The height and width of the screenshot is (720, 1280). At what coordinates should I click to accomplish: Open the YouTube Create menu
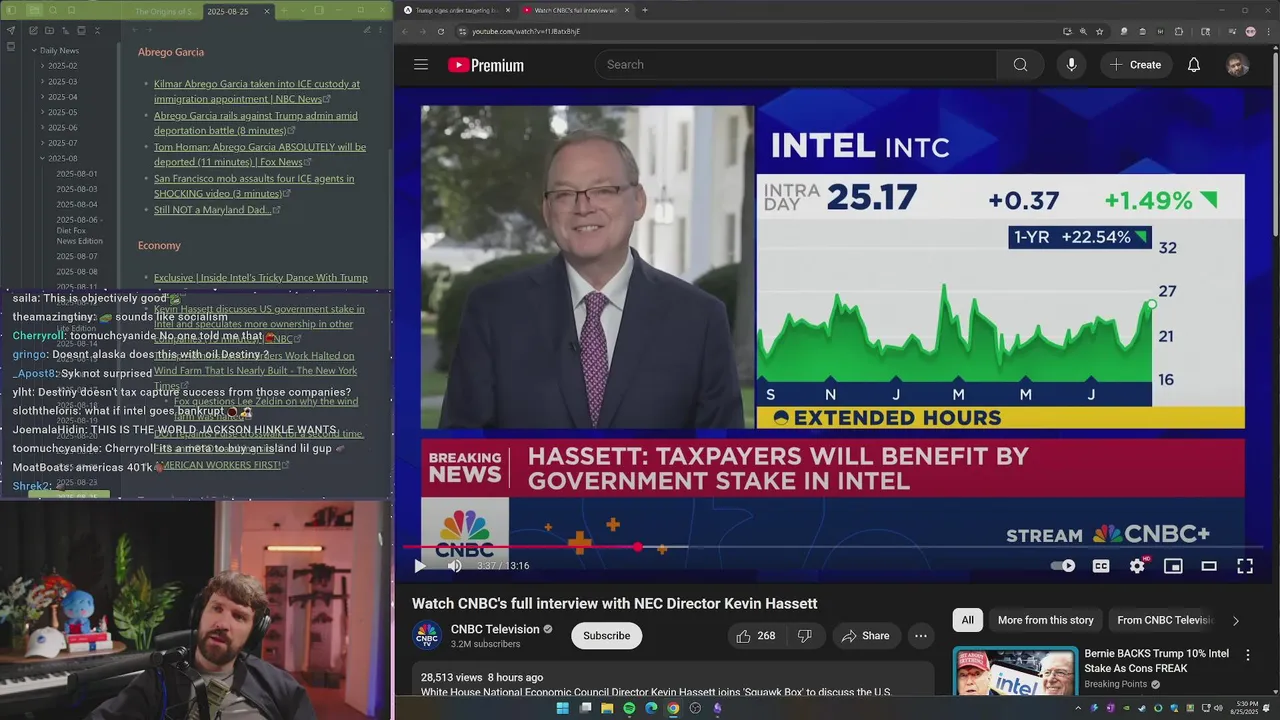pyautogui.click(x=1135, y=65)
